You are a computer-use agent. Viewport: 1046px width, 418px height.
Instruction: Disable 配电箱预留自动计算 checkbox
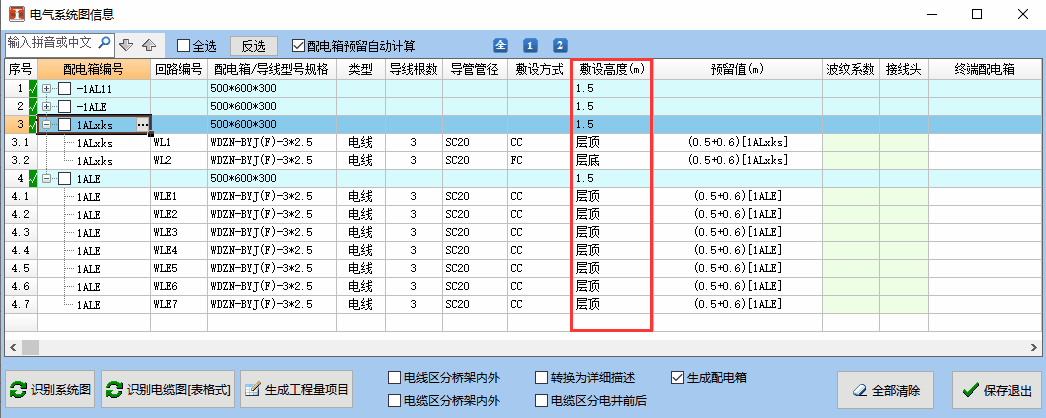[298, 45]
